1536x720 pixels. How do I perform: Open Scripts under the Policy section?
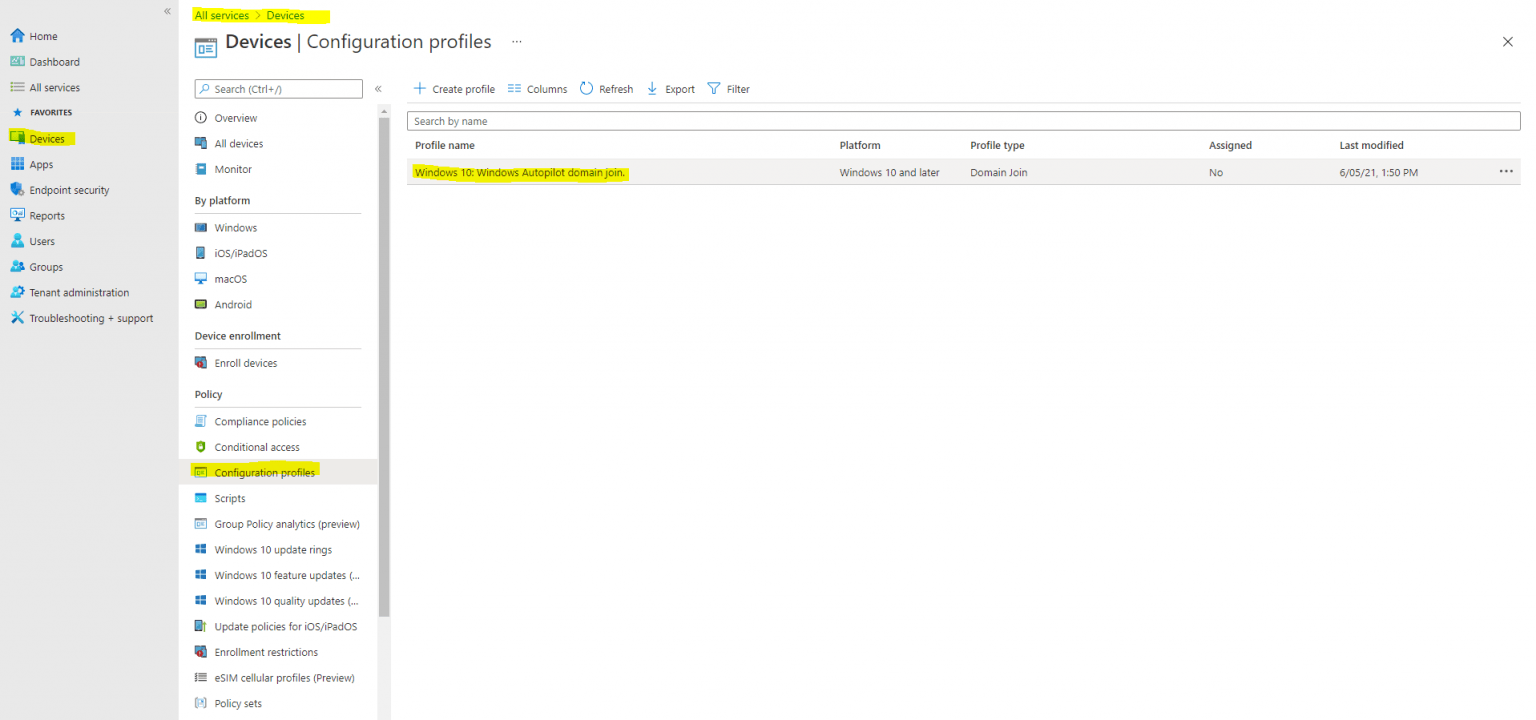(x=231, y=497)
